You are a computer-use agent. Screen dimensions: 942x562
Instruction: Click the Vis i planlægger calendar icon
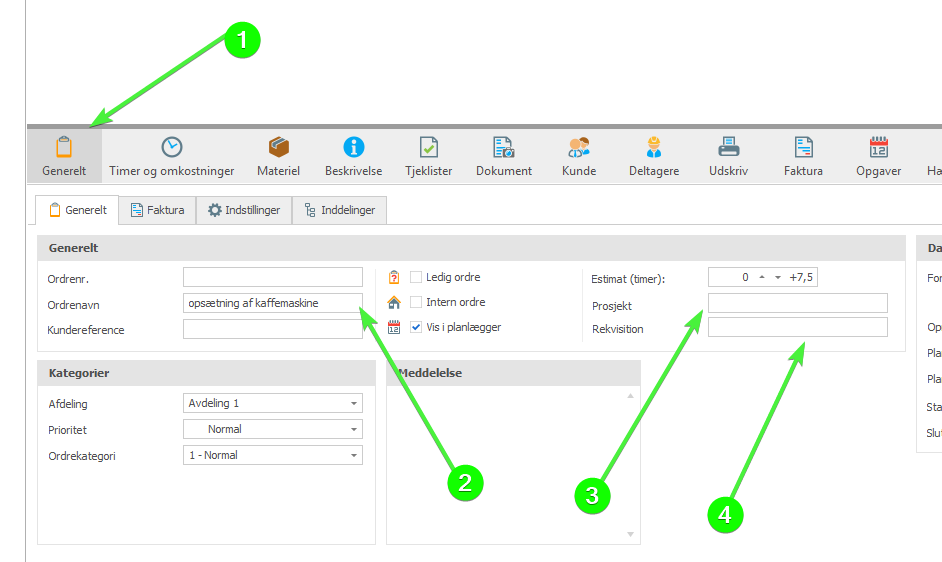pos(394,327)
